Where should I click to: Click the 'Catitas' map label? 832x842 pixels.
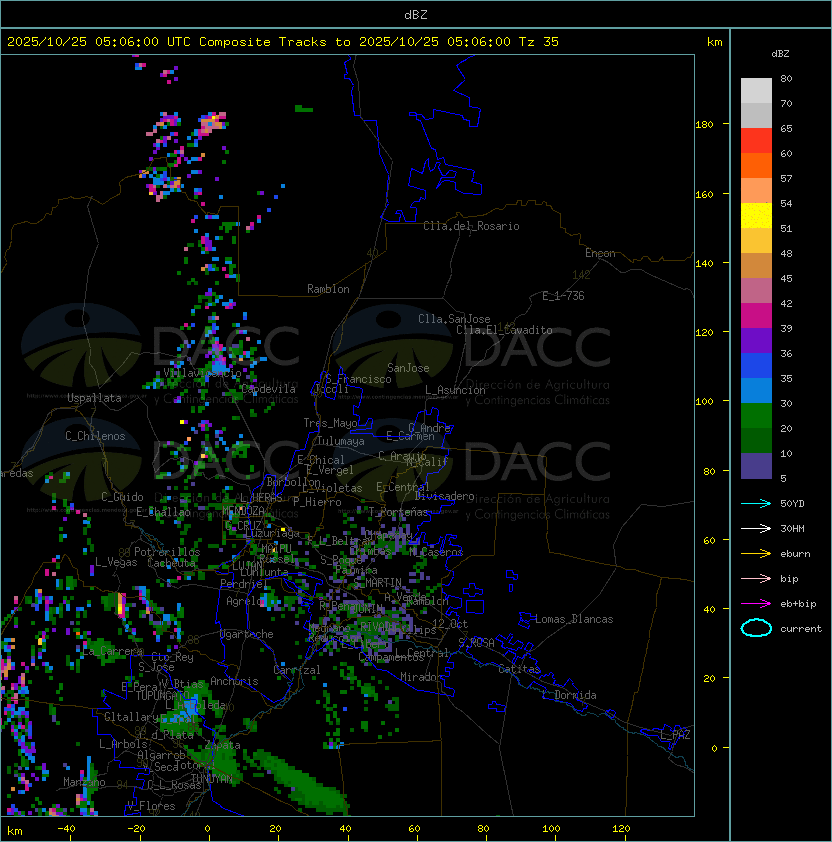tap(519, 669)
